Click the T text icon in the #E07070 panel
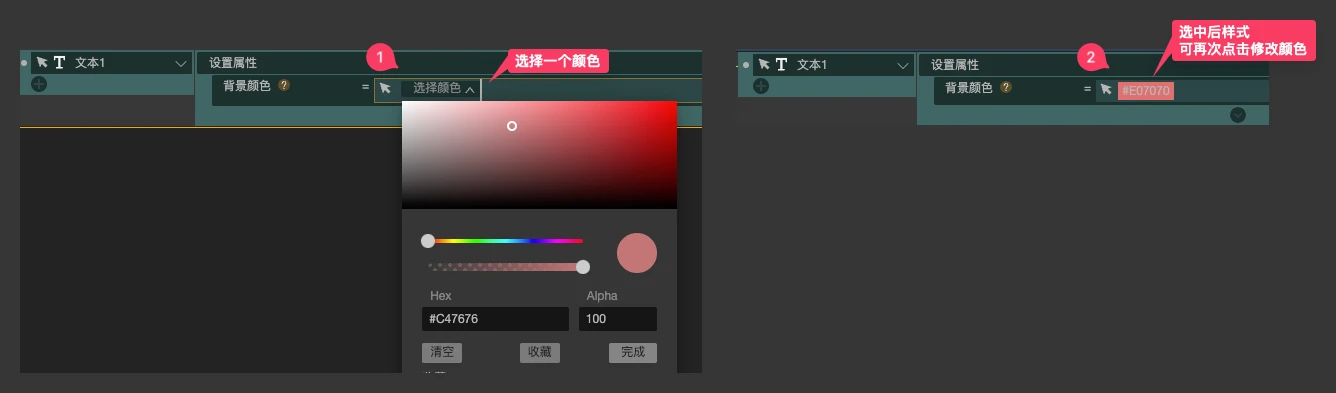 781,64
